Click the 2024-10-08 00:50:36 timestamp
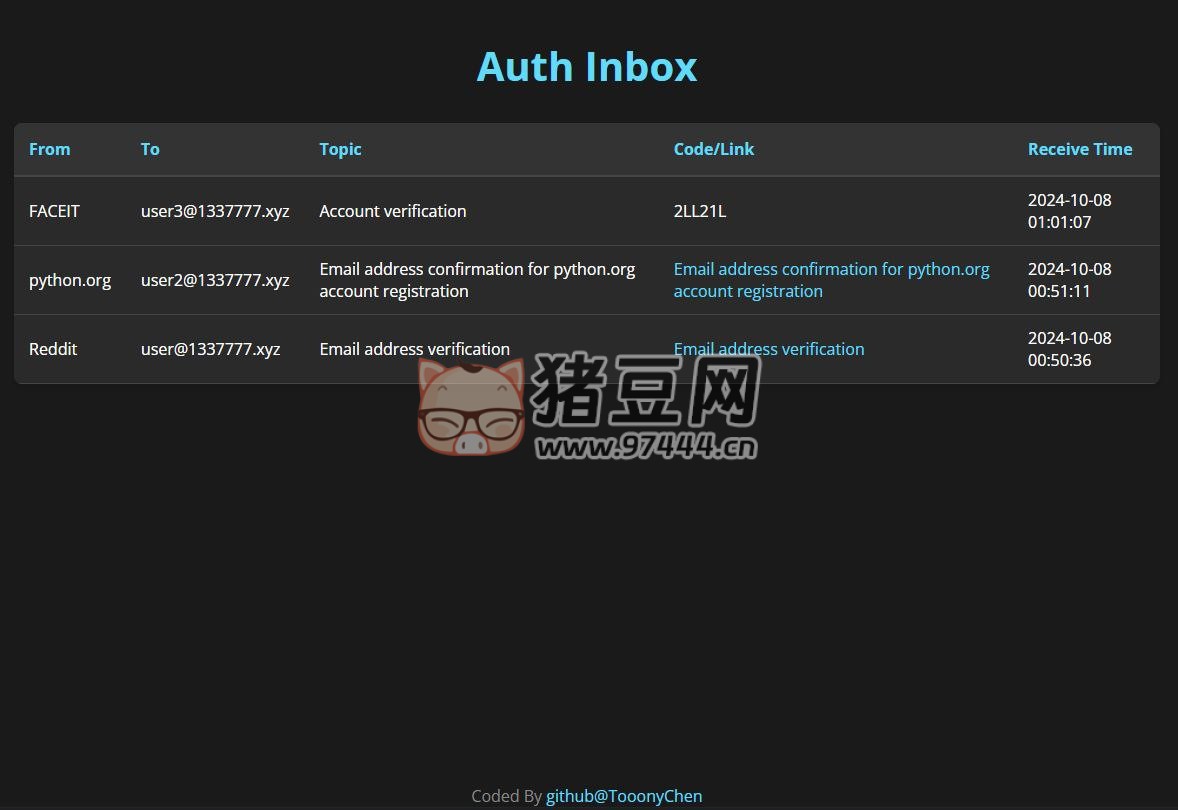 point(1069,349)
